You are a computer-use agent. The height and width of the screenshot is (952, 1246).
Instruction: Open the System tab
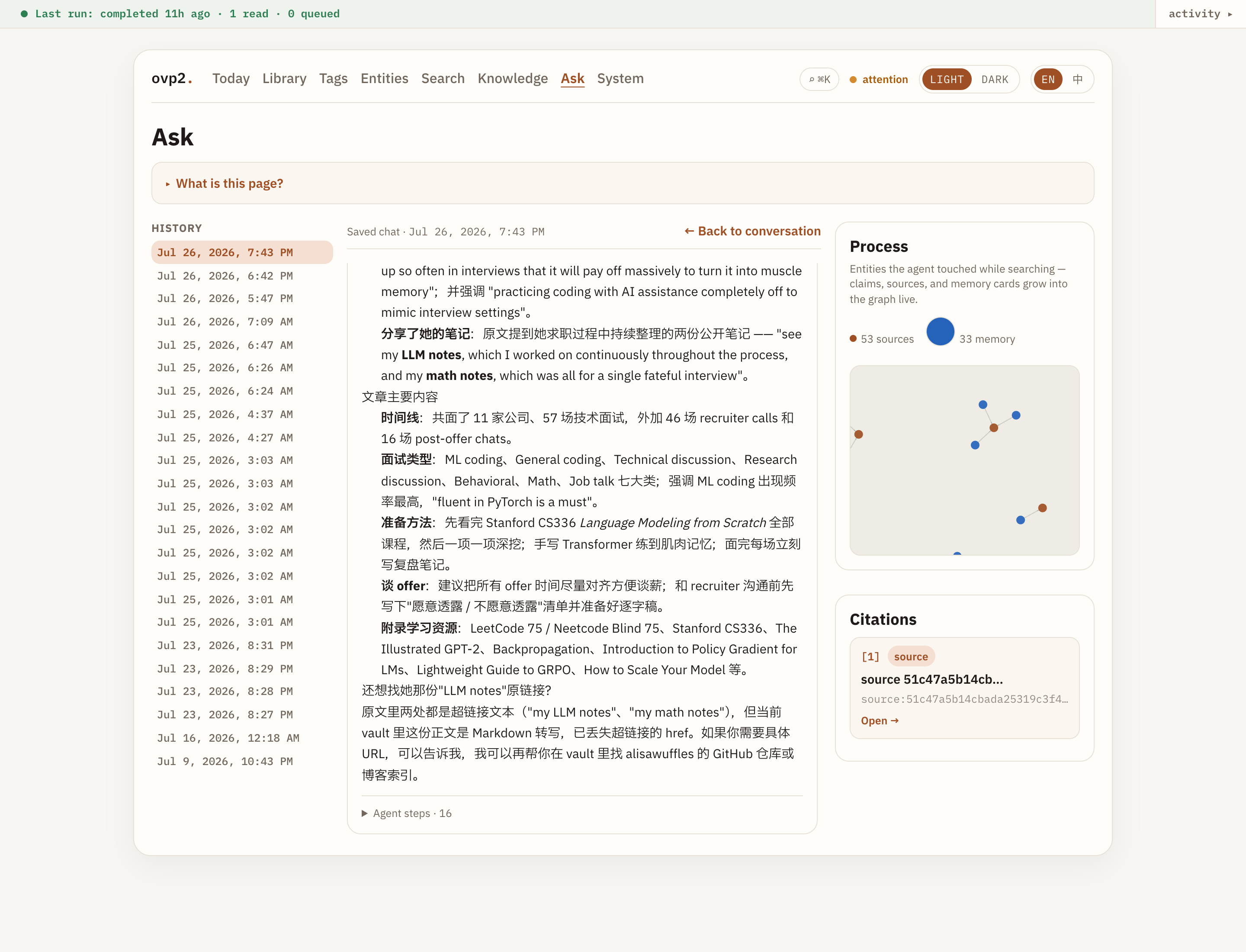(620, 78)
